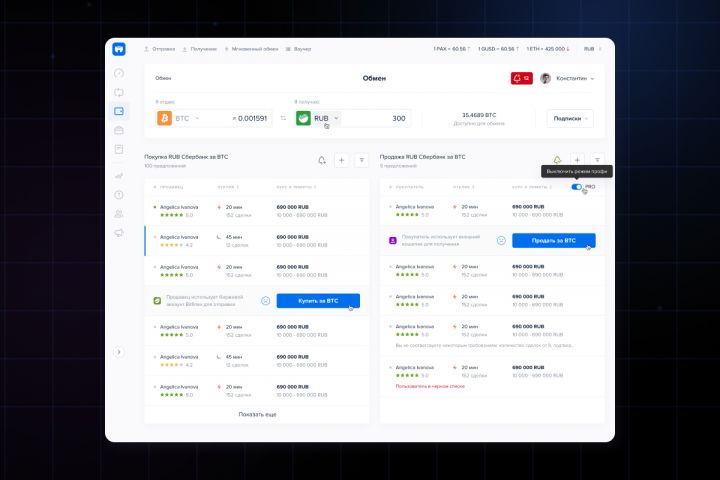Click the blue app logo icon
This screenshot has height=480, width=720.
[119, 49]
